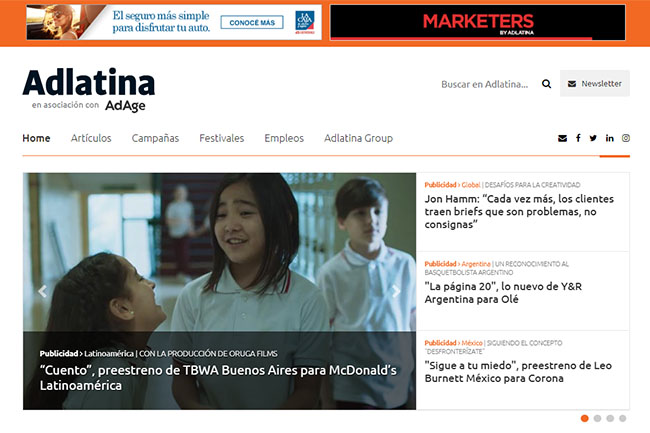
Task: Select the first orange carousel dot
Action: tap(585, 418)
